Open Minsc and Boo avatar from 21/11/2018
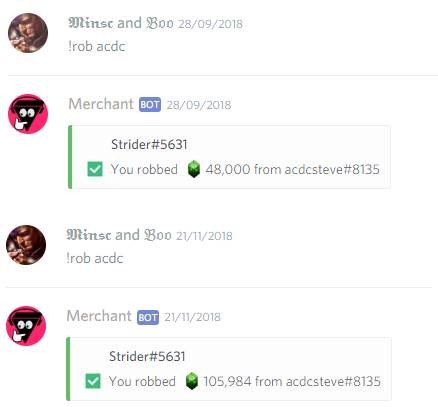 [26, 245]
